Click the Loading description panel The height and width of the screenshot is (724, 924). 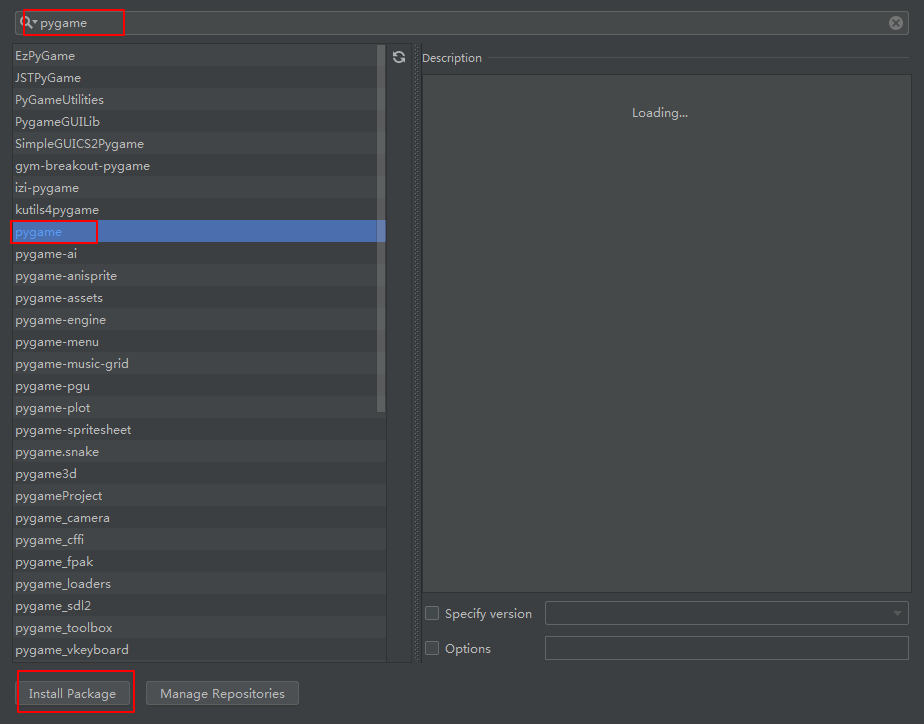[x=666, y=333]
